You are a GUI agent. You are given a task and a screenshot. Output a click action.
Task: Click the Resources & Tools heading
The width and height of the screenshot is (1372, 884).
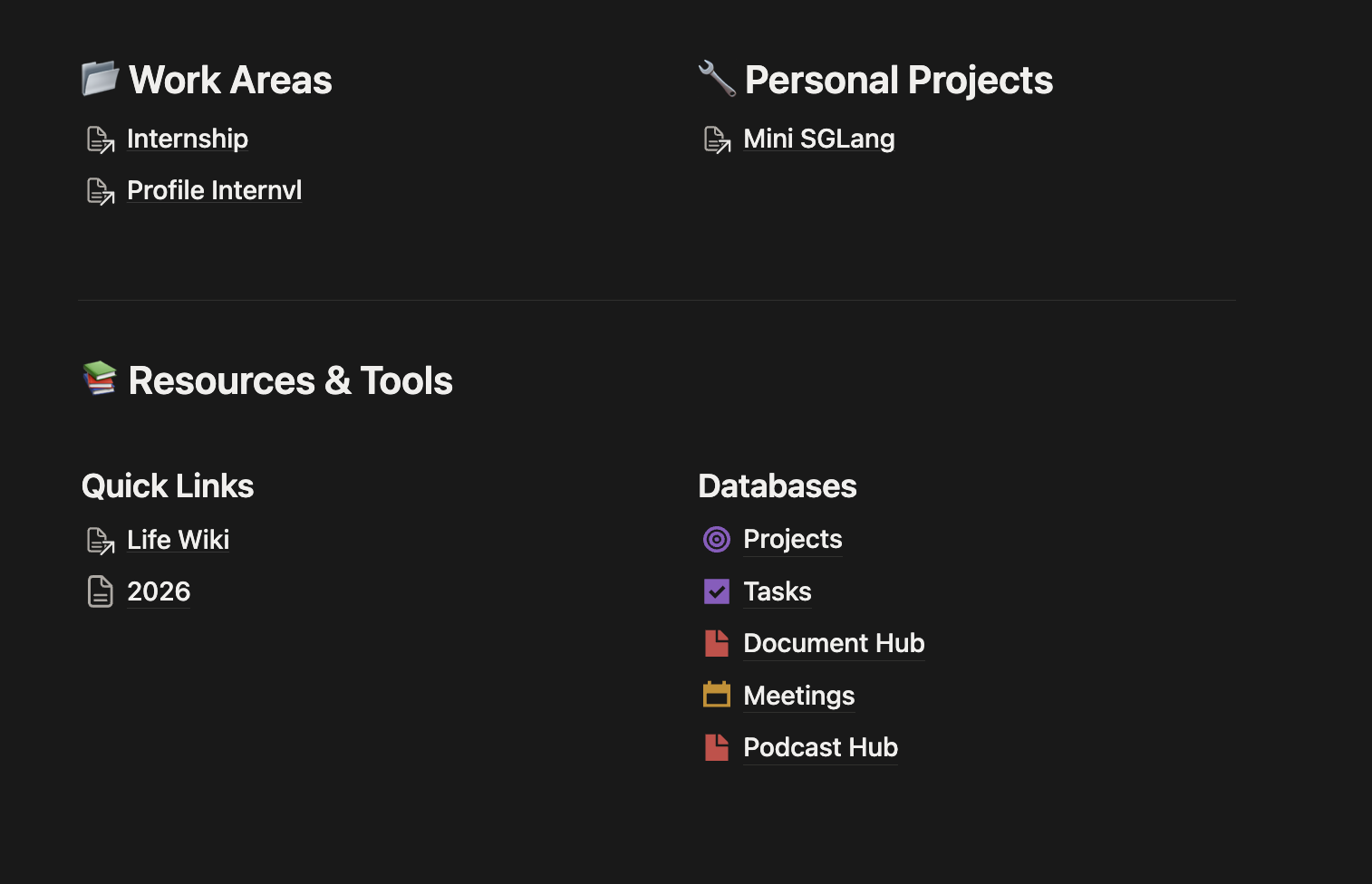pyautogui.click(x=290, y=380)
